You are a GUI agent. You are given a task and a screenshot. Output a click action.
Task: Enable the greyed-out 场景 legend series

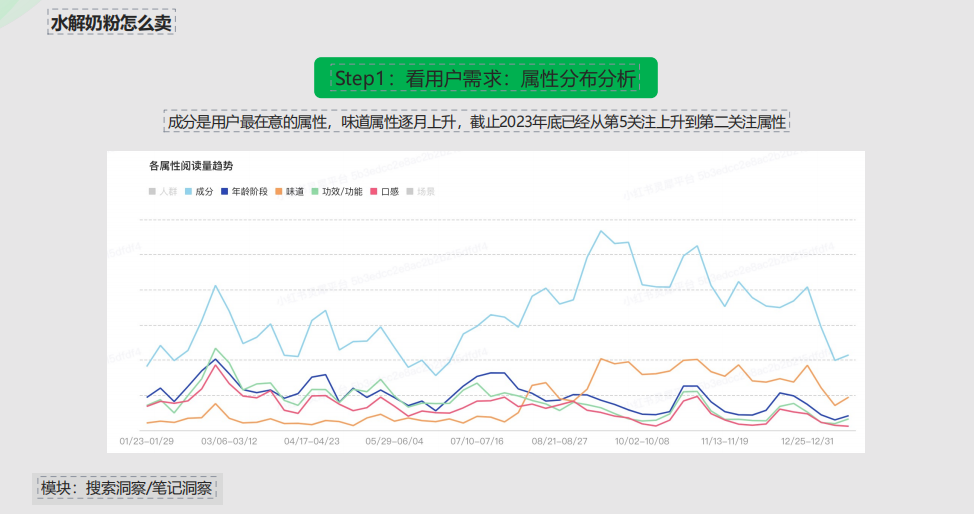[421, 192]
